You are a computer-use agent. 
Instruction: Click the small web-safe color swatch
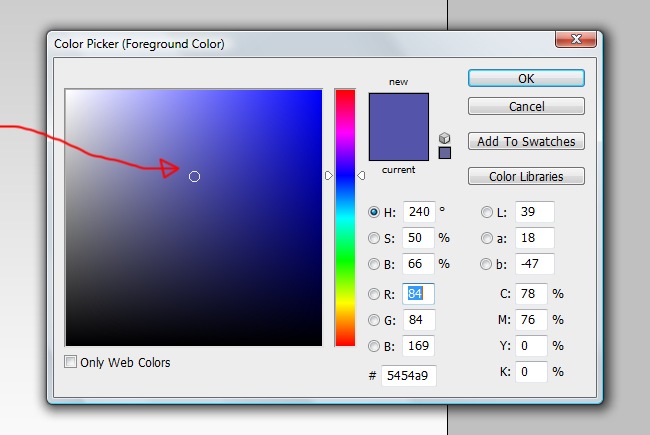click(x=445, y=153)
